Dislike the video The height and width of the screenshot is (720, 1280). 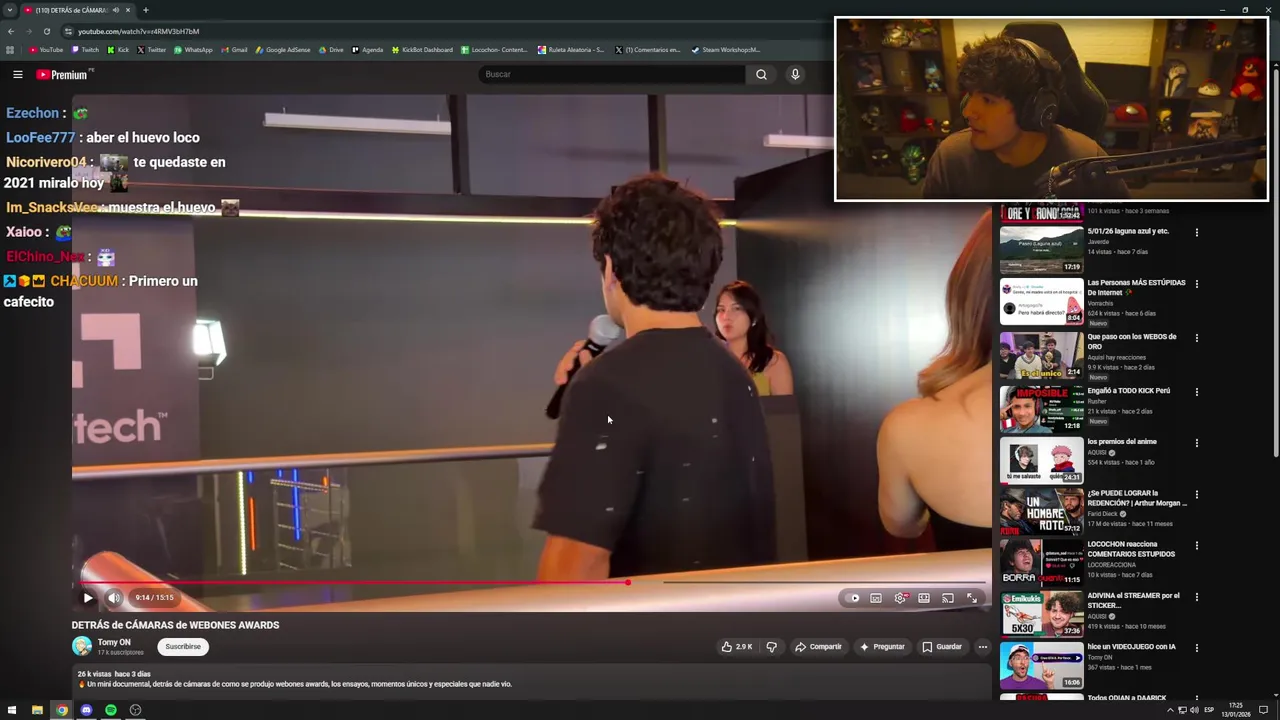pyautogui.click(x=771, y=647)
